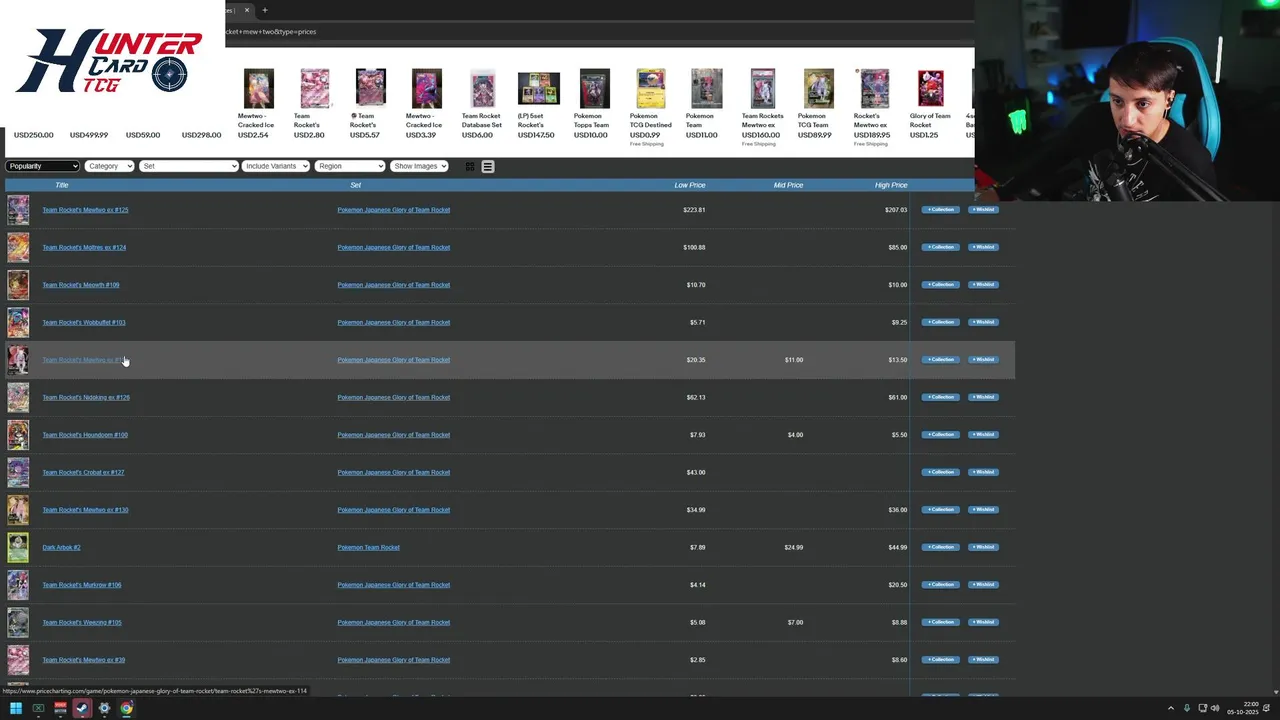
Task: Open Dark Arbok #2 link
Action: tap(61, 547)
